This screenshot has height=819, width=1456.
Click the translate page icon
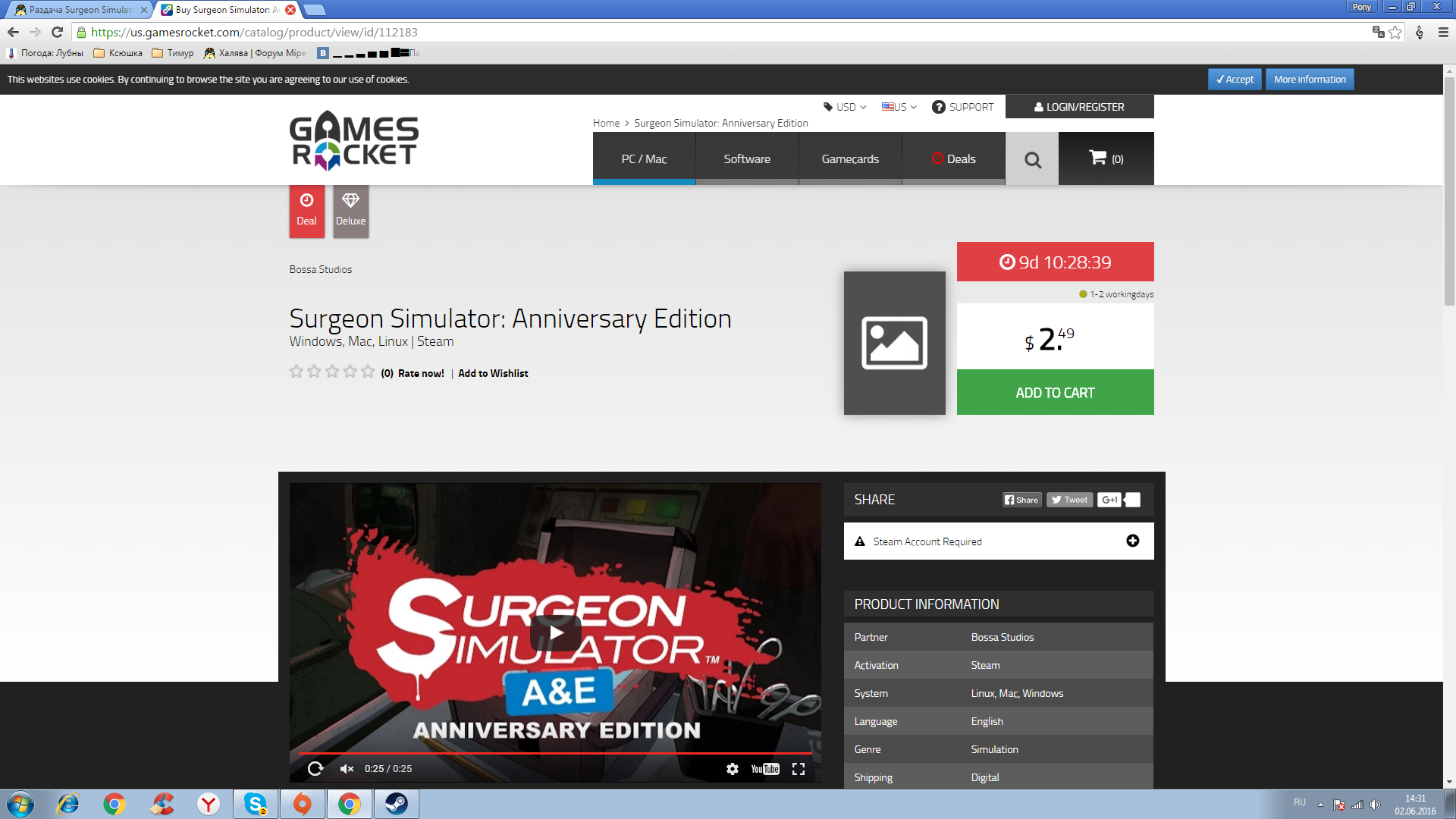(1378, 32)
